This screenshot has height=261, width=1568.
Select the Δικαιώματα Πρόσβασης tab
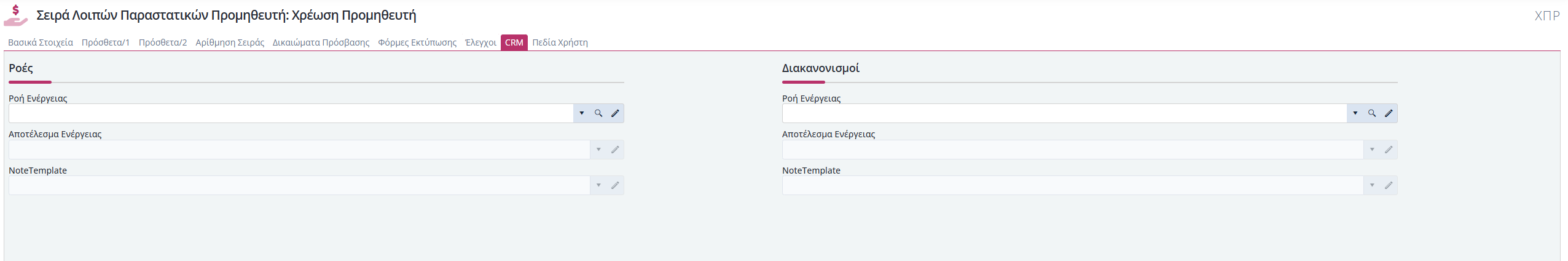point(321,42)
